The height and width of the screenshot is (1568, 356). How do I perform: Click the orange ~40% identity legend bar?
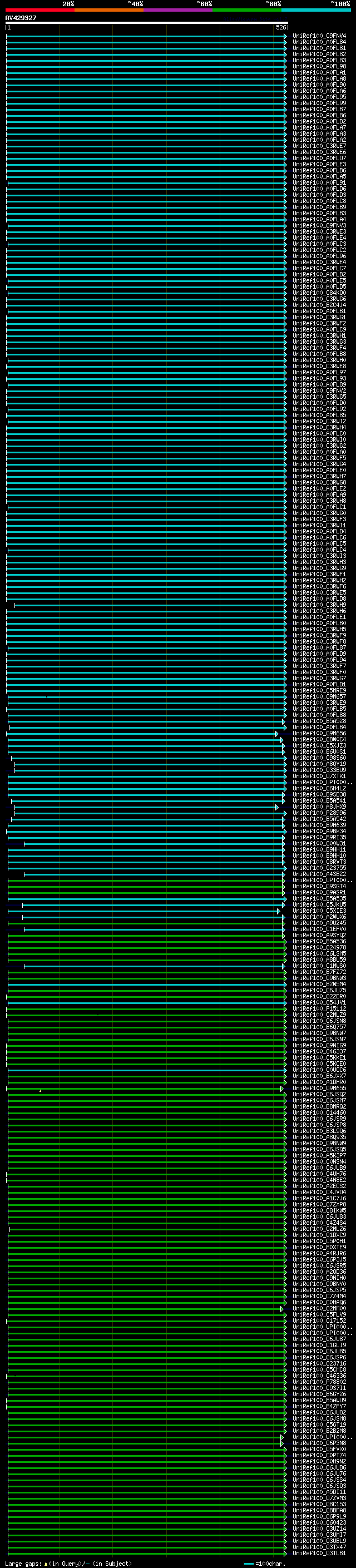click(x=110, y=11)
